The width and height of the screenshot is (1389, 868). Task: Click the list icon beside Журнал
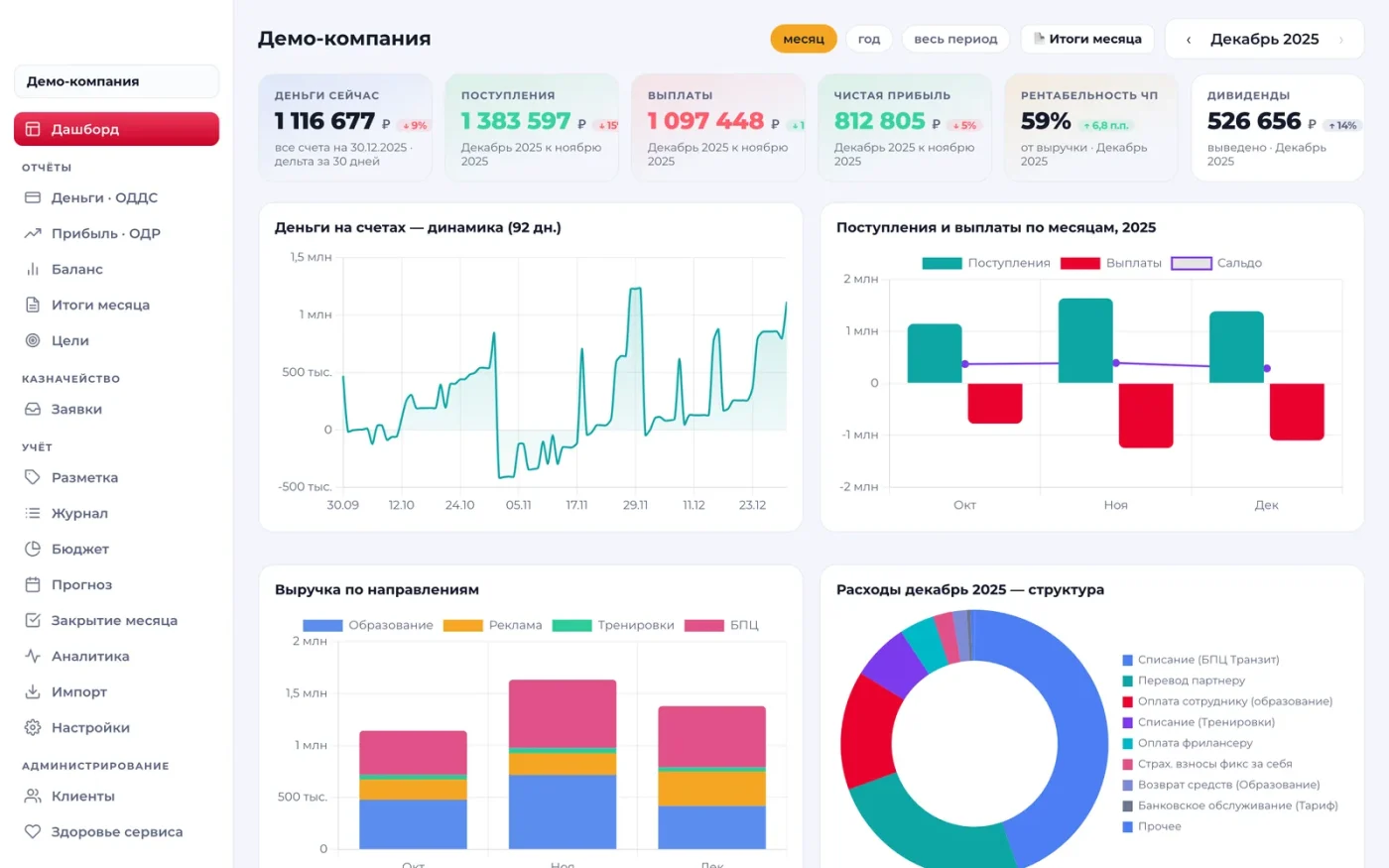pos(33,513)
